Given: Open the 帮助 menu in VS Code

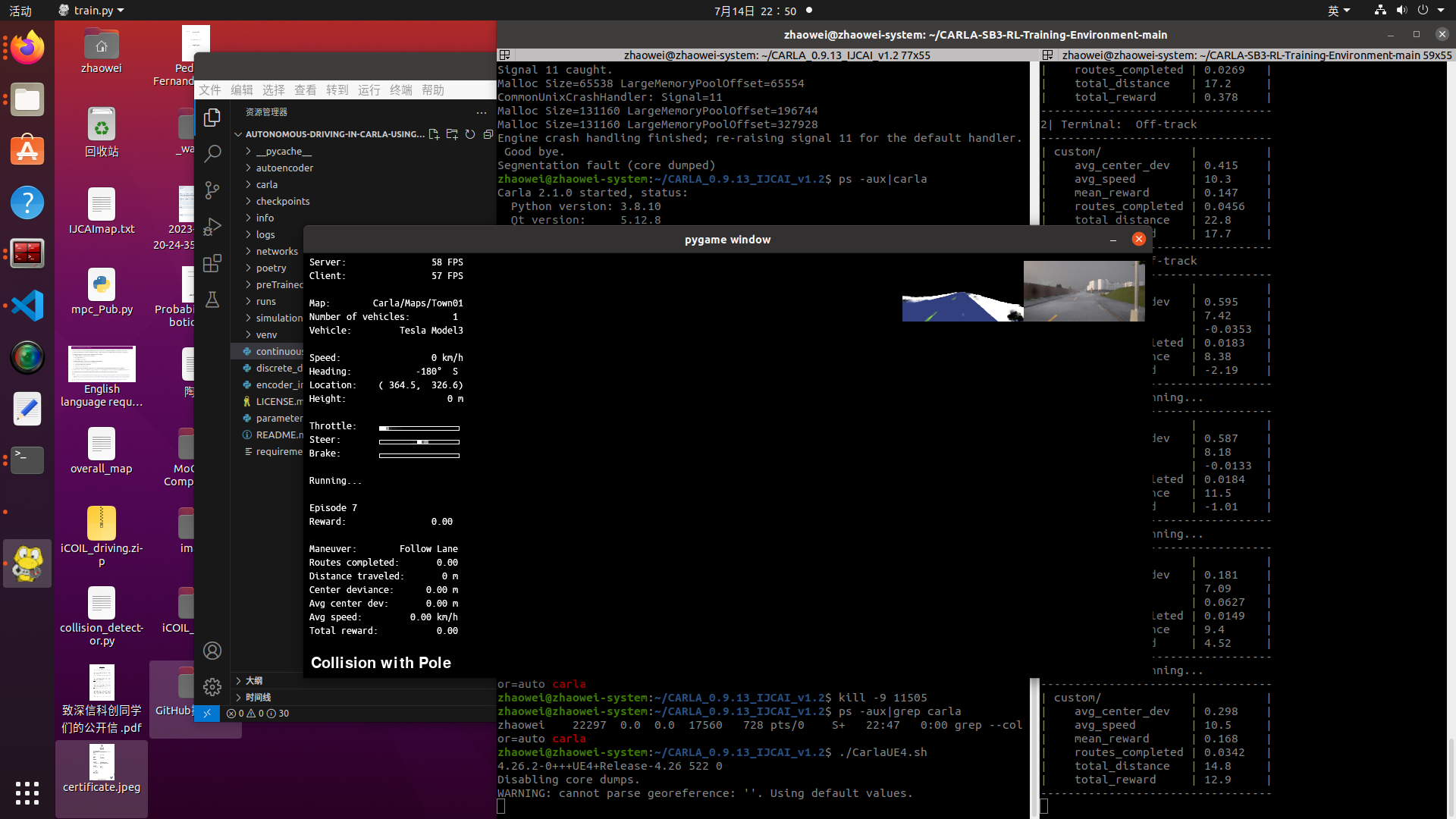Looking at the screenshot, I should [432, 89].
